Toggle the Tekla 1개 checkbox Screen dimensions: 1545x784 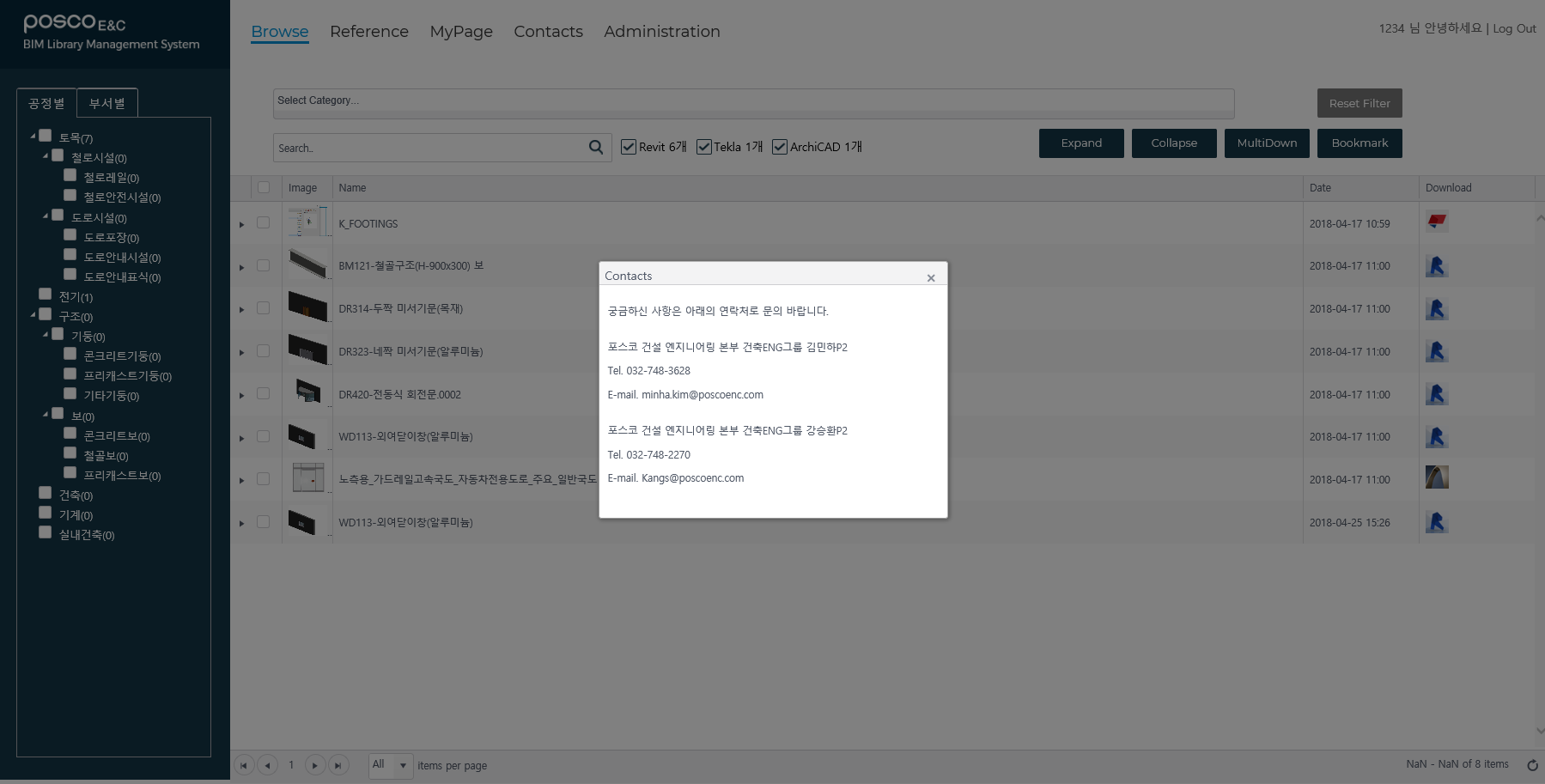point(704,147)
